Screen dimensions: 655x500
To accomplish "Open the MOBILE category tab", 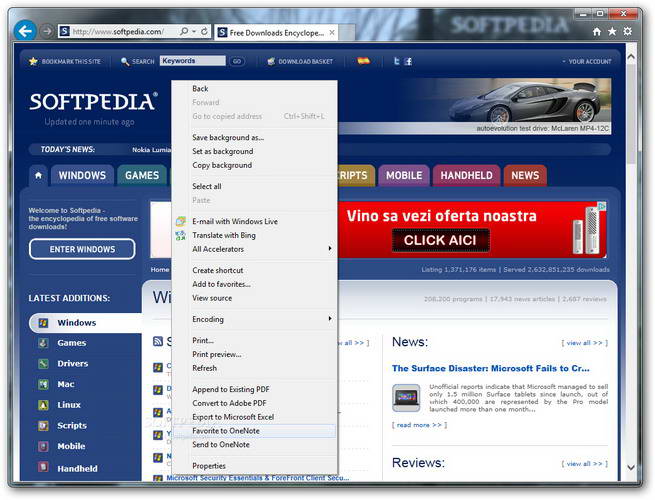I will (404, 175).
